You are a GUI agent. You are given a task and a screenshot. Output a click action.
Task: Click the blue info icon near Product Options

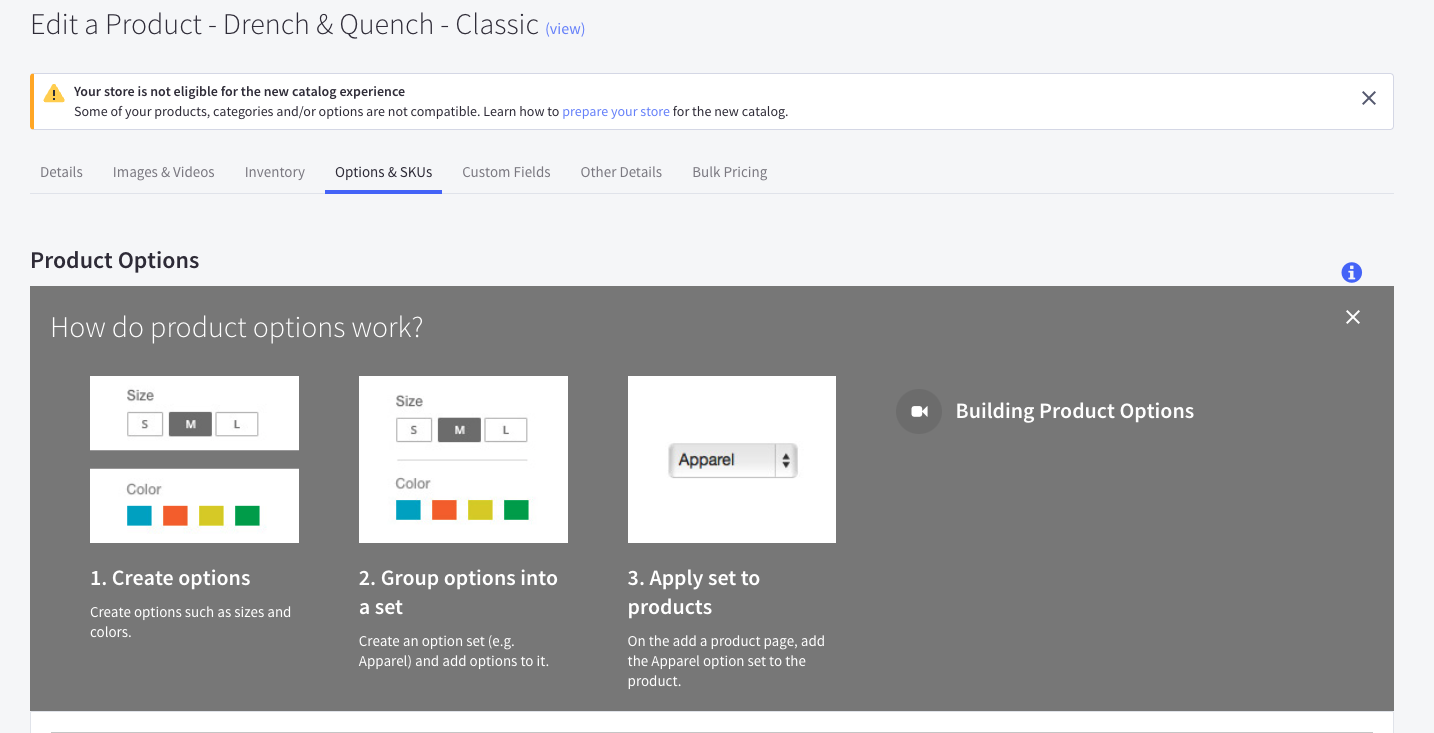point(1351,272)
